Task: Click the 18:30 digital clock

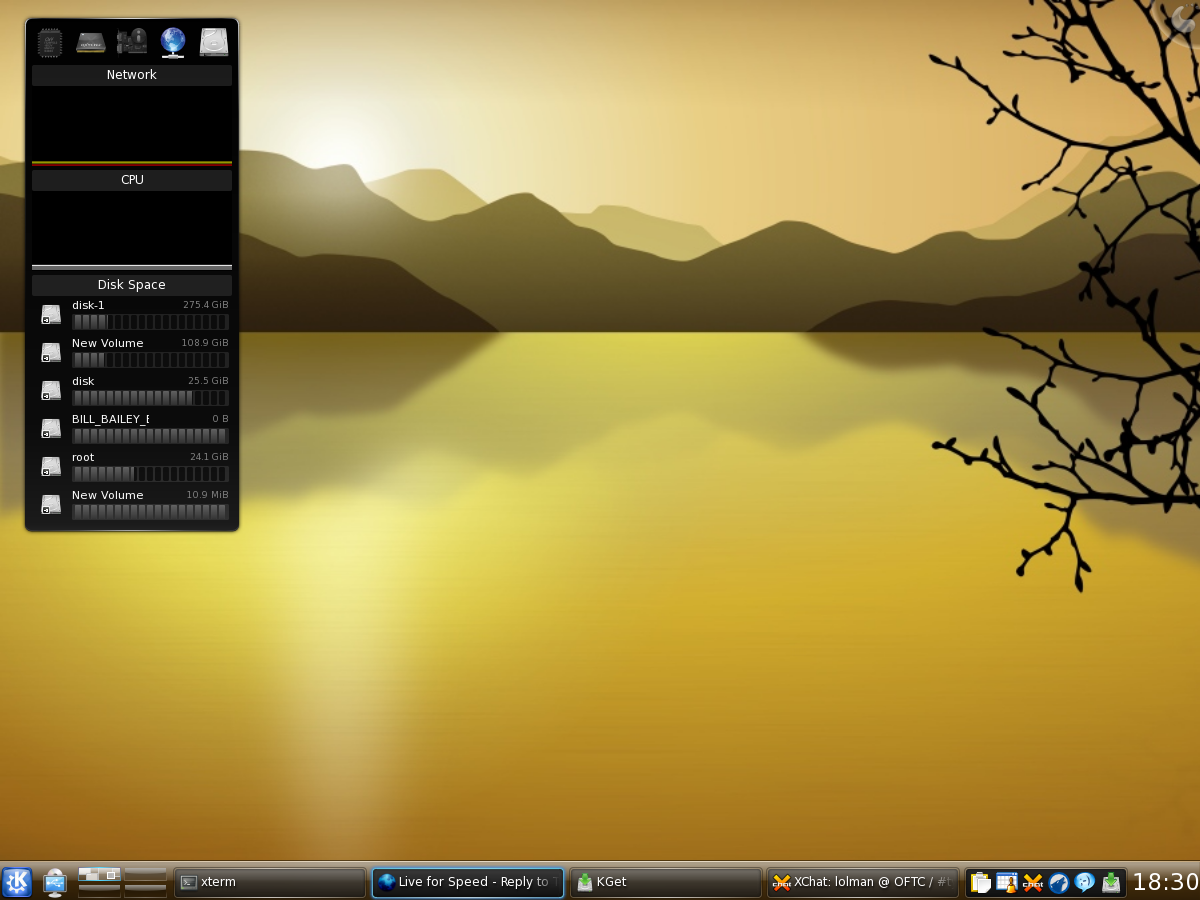Action: click(x=1165, y=882)
